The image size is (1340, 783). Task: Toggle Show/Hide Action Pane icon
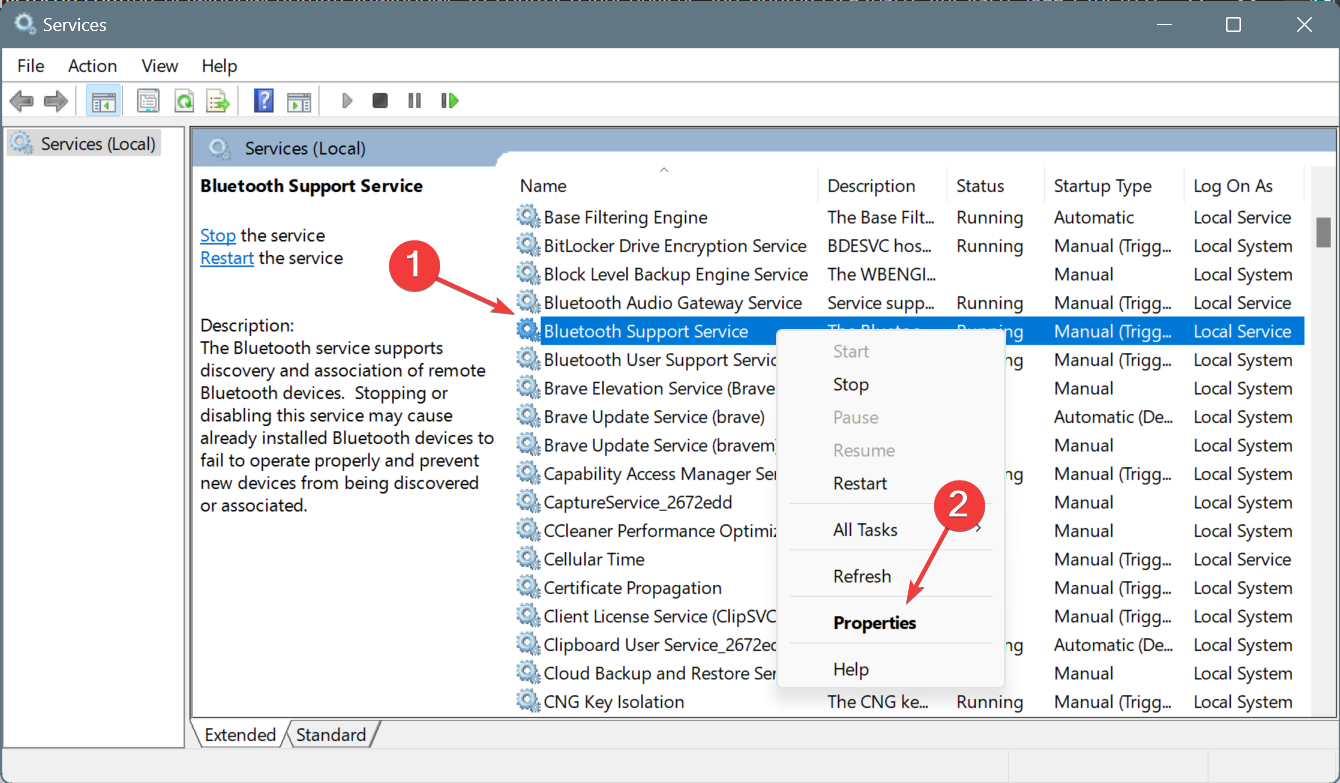click(x=298, y=101)
